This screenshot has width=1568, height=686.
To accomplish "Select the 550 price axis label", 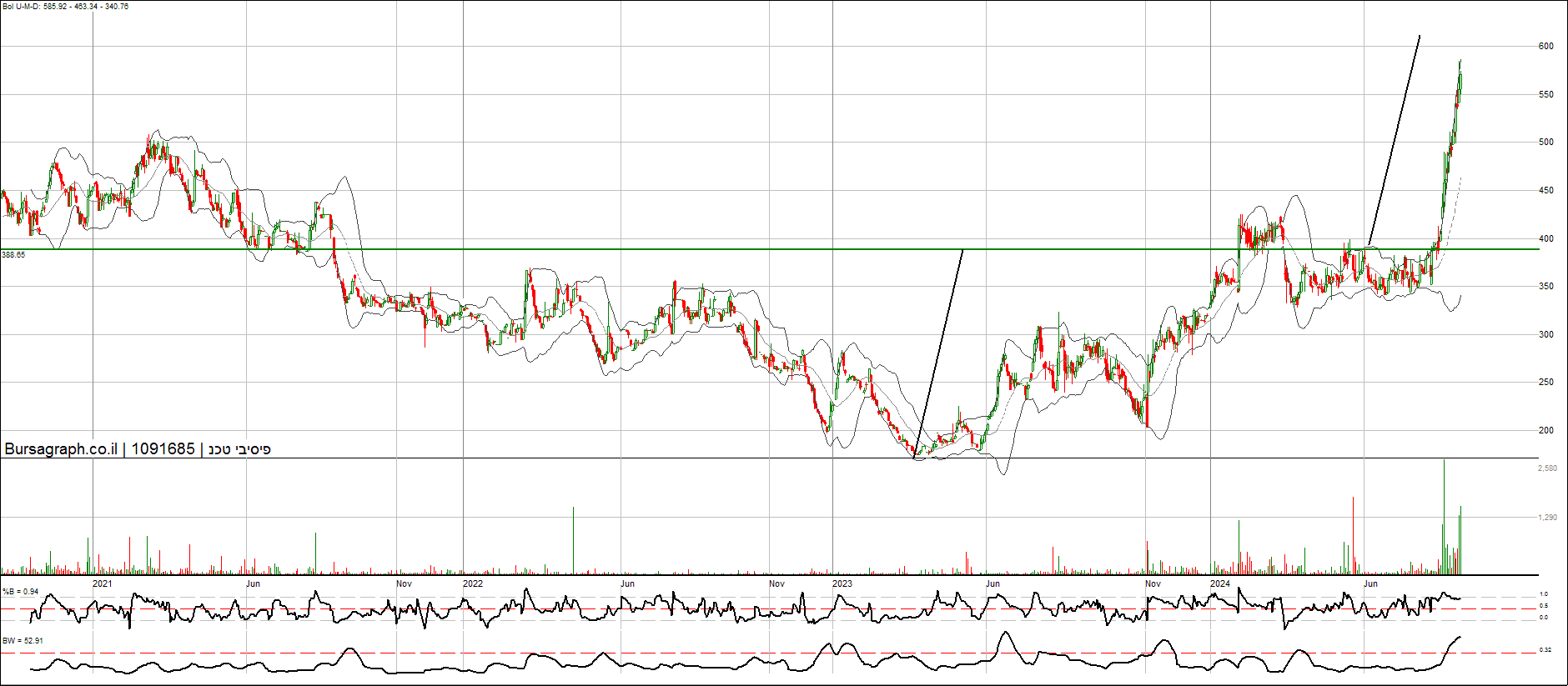I will coord(1545,95).
